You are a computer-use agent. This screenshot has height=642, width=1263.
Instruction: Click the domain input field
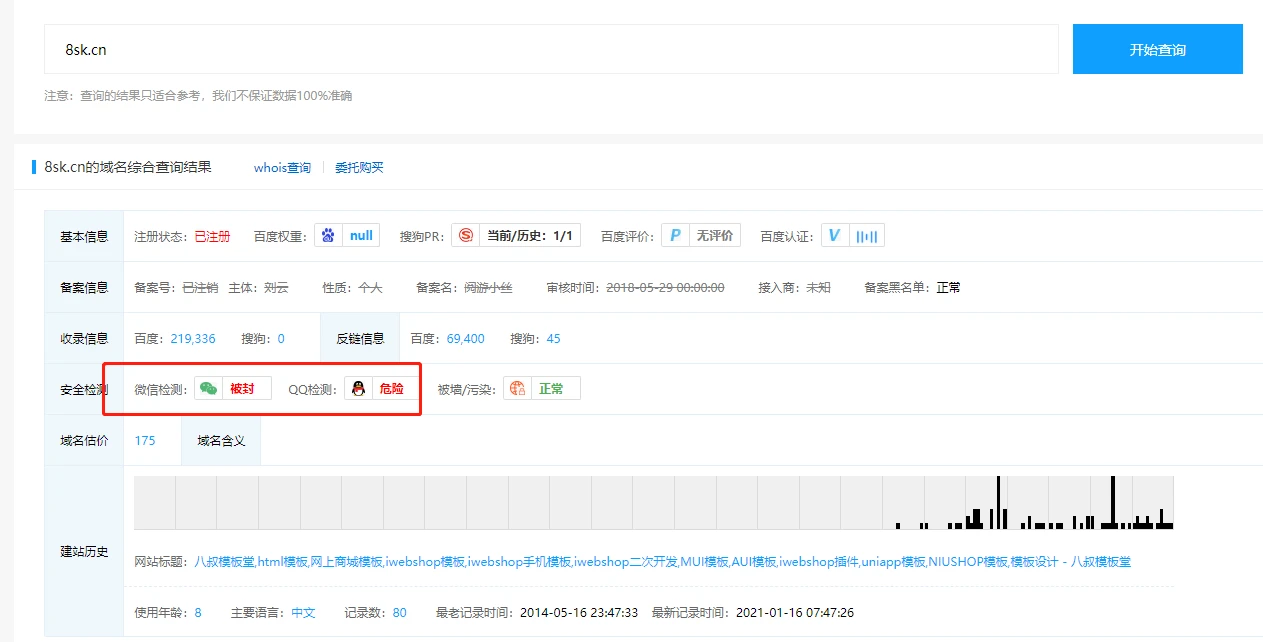point(550,49)
